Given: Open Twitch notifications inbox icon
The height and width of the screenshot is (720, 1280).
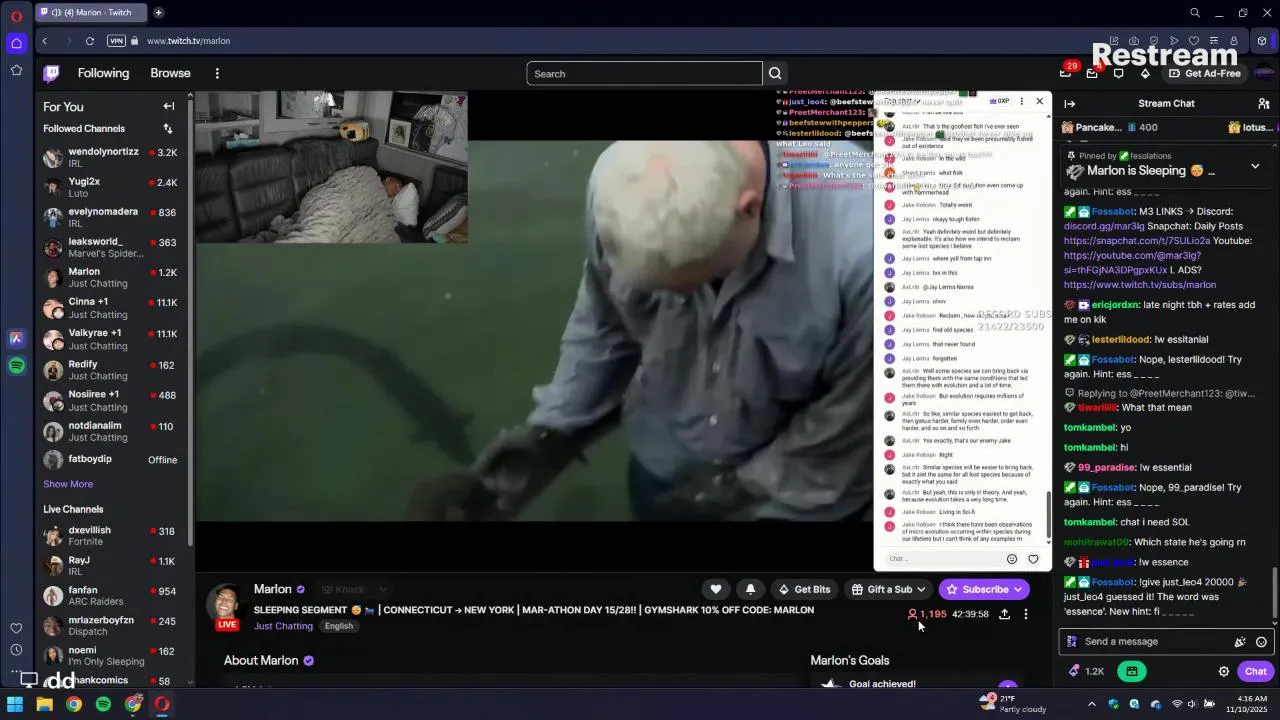Looking at the screenshot, I should [1092, 73].
